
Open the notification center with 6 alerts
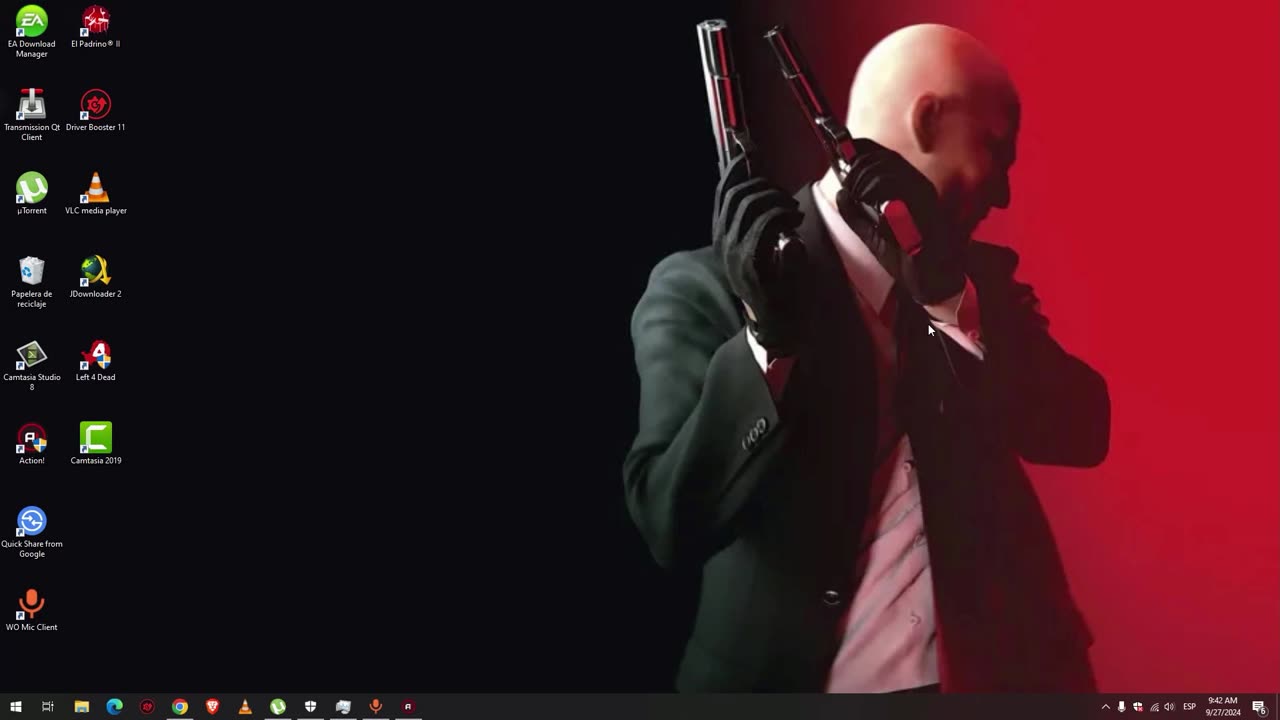[x=1260, y=707]
